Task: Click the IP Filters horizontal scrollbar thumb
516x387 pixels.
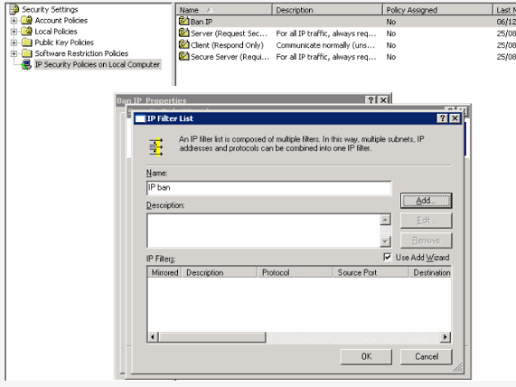Action: point(212,337)
